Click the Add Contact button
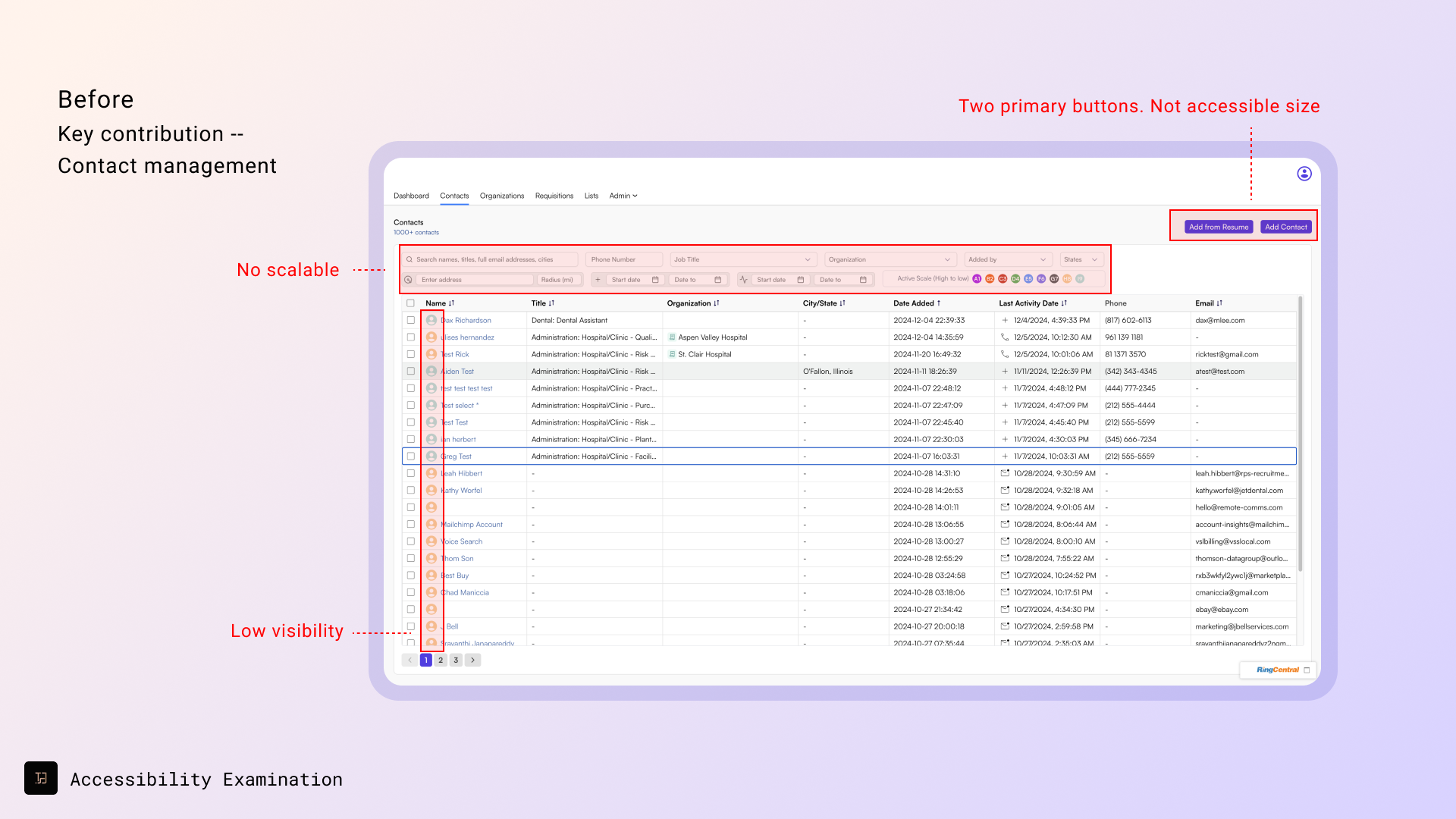The image size is (1456, 819). pyautogui.click(x=1285, y=227)
